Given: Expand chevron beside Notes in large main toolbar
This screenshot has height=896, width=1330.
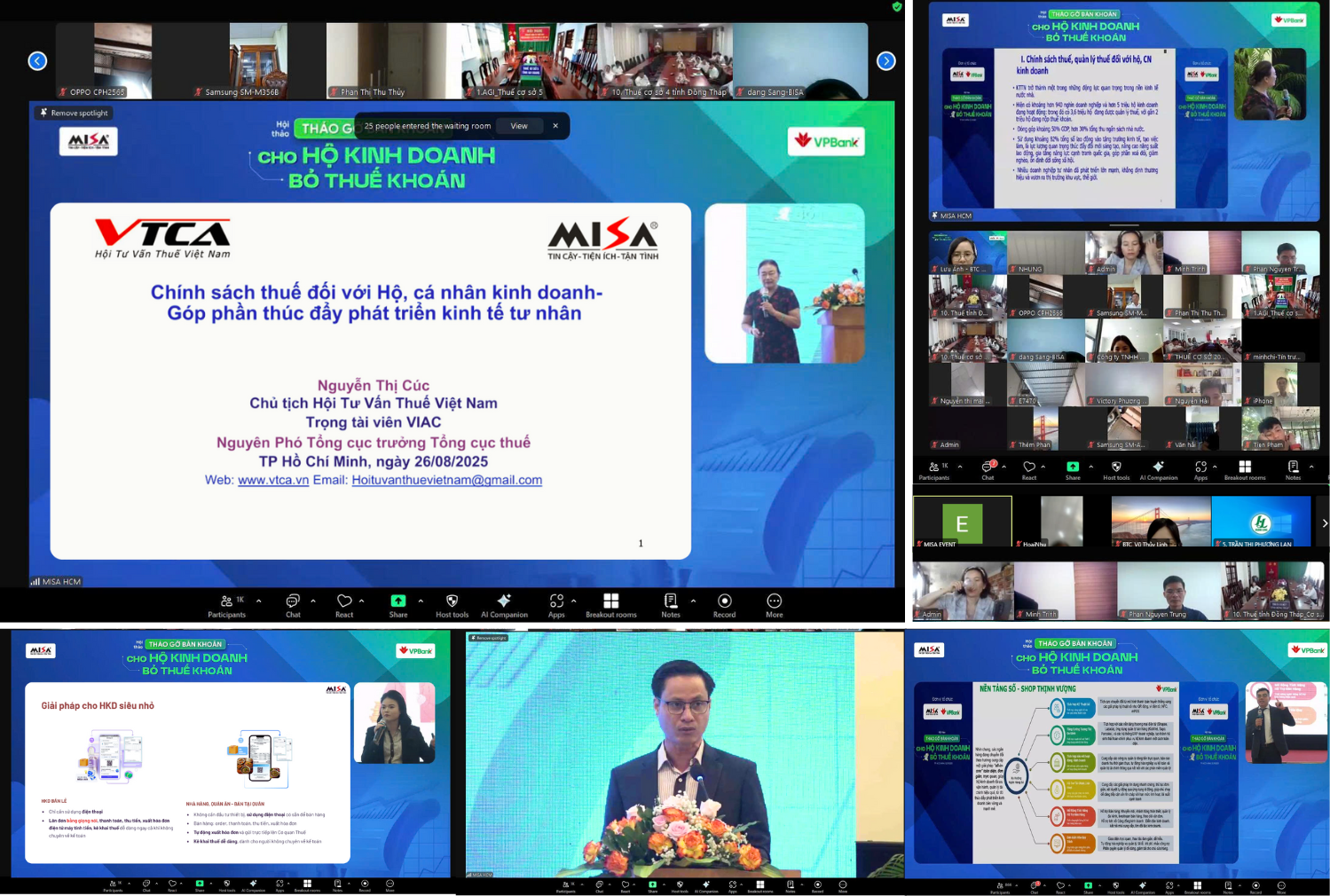Looking at the screenshot, I should pos(693,601).
